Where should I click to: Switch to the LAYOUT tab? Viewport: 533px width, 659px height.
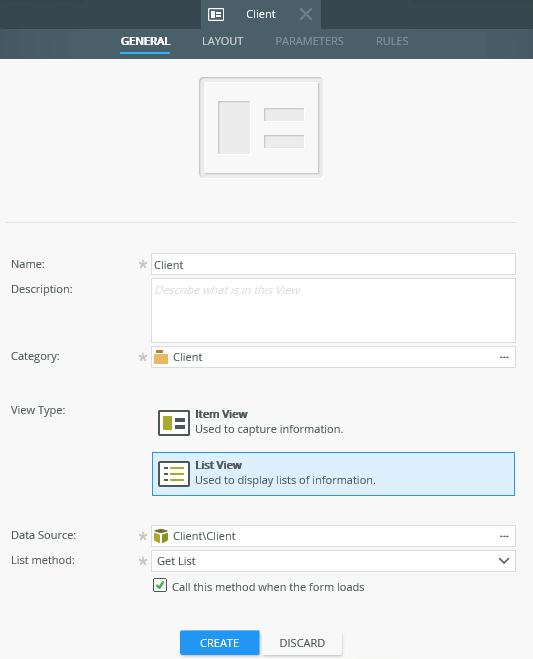tap(222, 41)
